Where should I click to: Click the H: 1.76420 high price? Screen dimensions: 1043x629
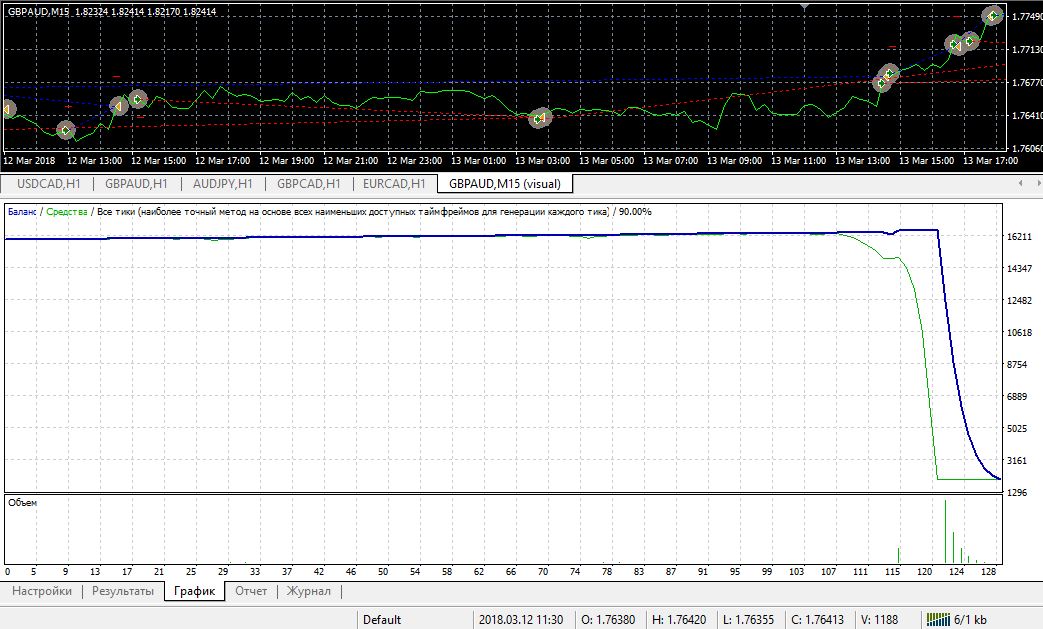[x=679, y=620]
